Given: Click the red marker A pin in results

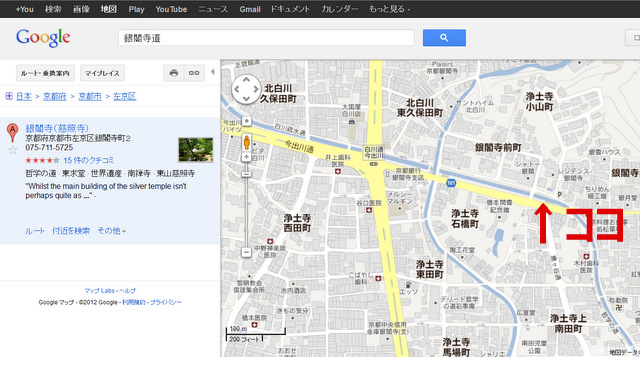Looking at the screenshot, I should pyautogui.click(x=13, y=132).
